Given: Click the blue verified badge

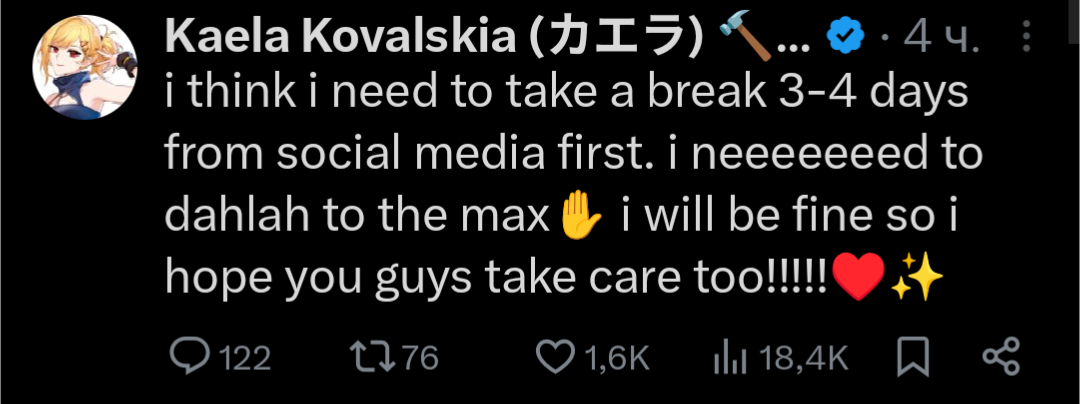Looking at the screenshot, I should pos(846,39).
